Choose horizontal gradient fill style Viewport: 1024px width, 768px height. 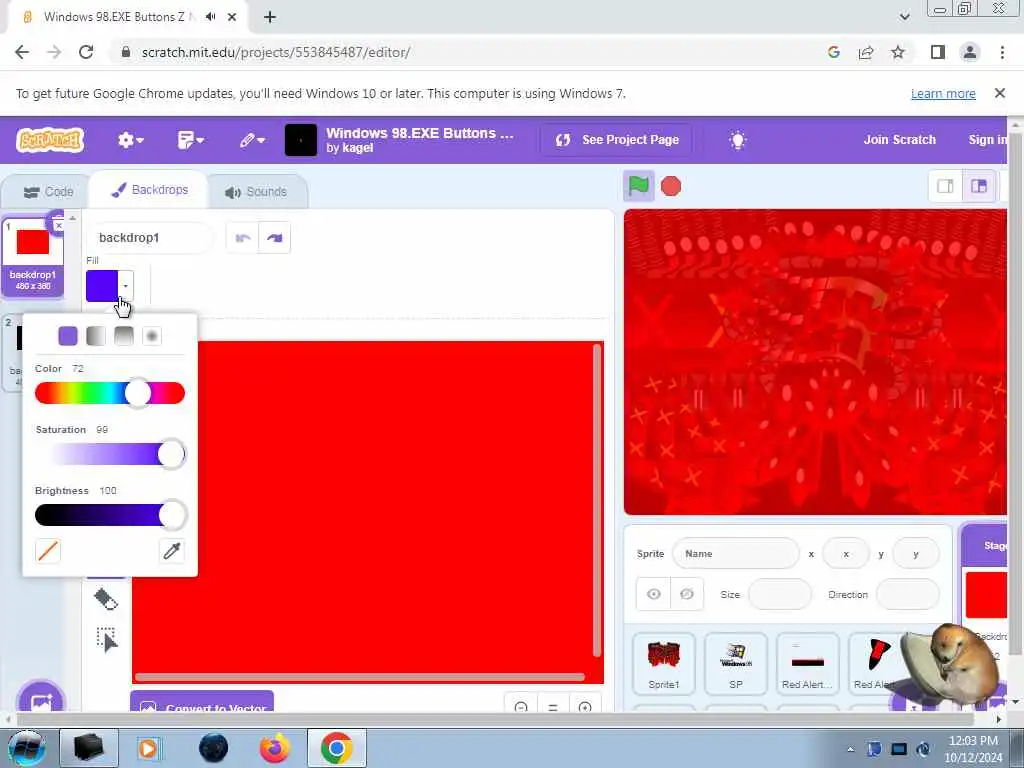[96, 336]
